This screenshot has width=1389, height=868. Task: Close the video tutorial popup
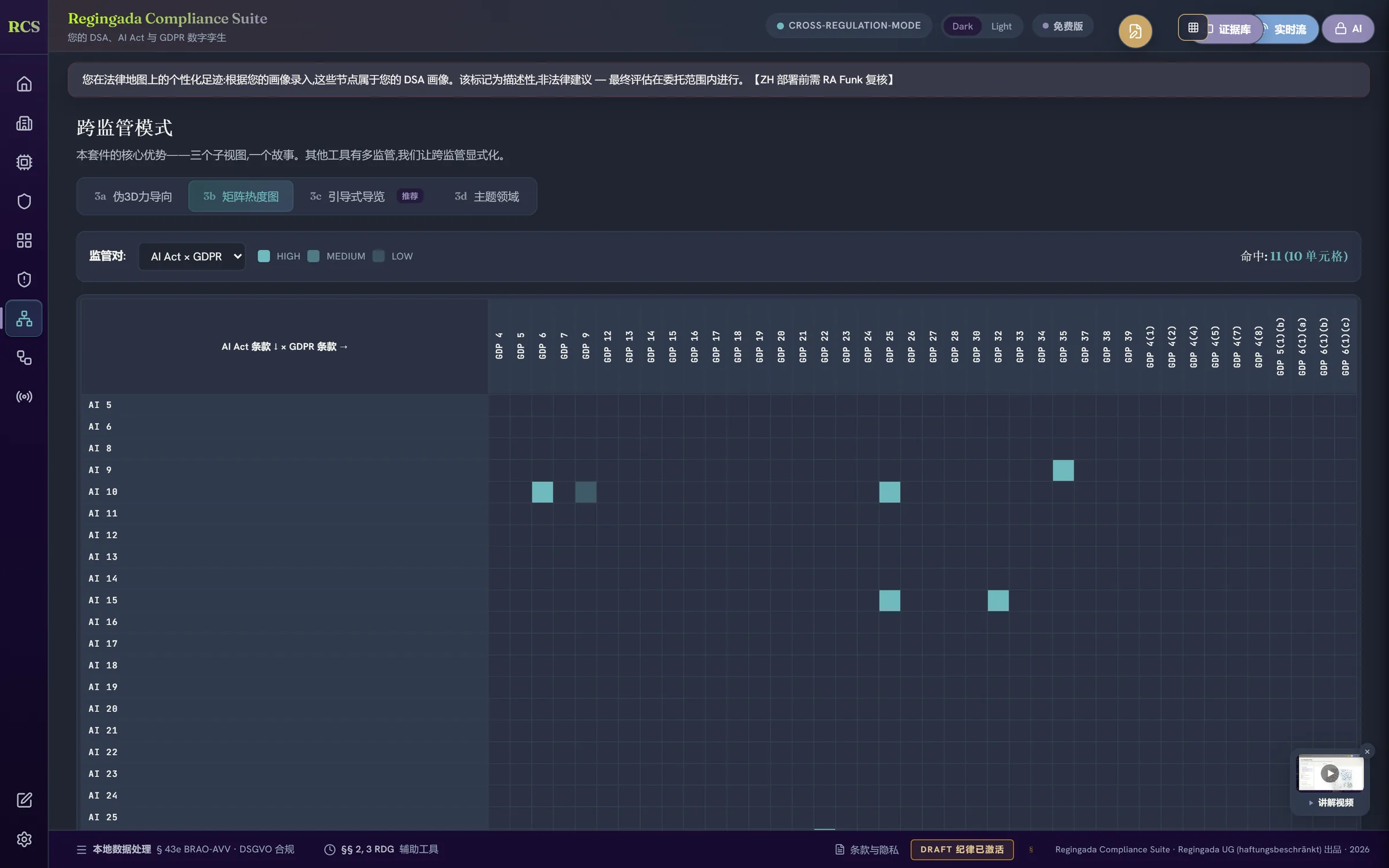[x=1367, y=751]
